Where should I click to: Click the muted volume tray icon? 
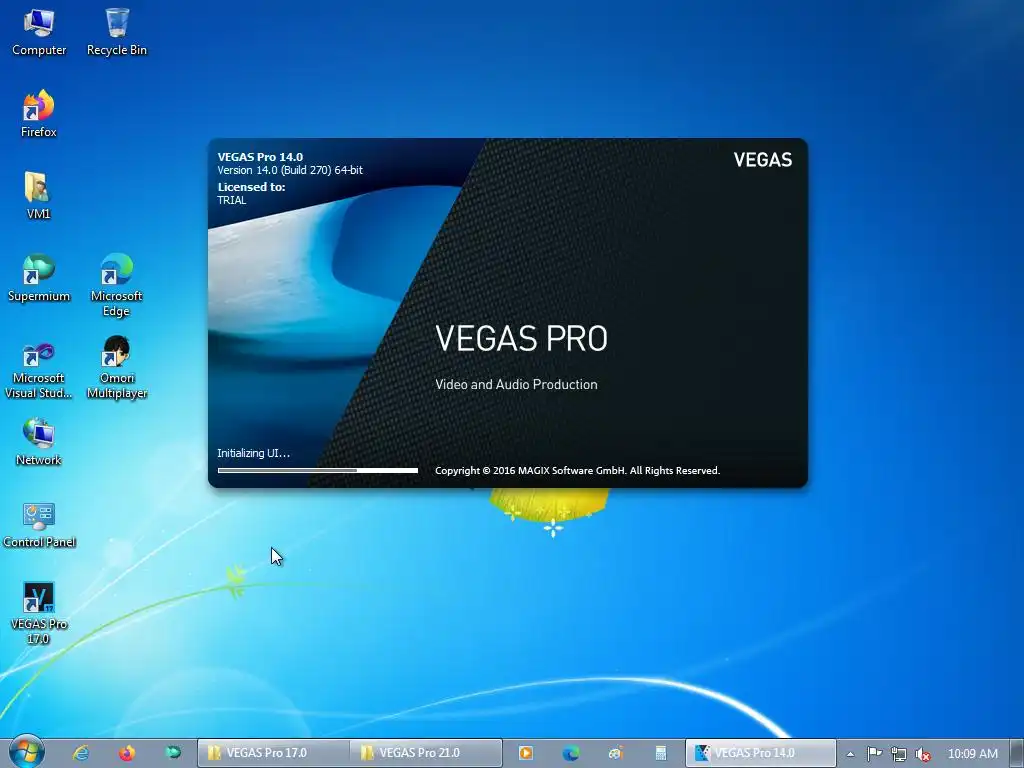923,754
